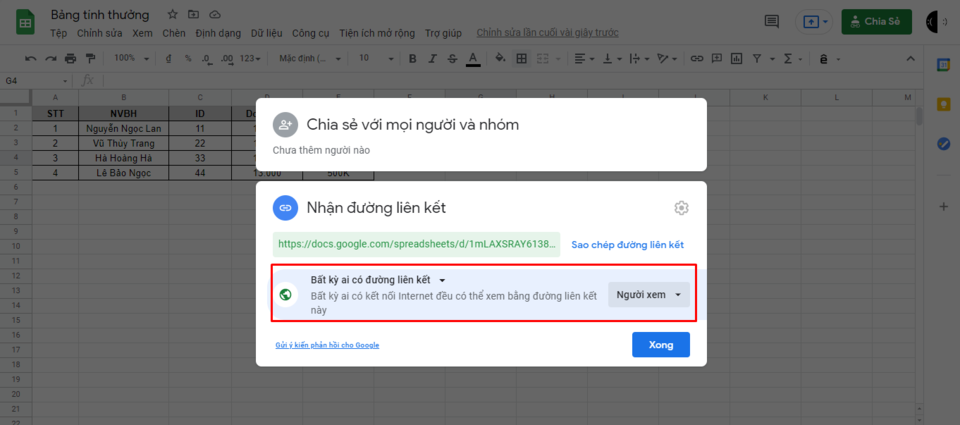Click the Xong button
Image resolution: width=960 pixels, height=425 pixels.
click(660, 345)
